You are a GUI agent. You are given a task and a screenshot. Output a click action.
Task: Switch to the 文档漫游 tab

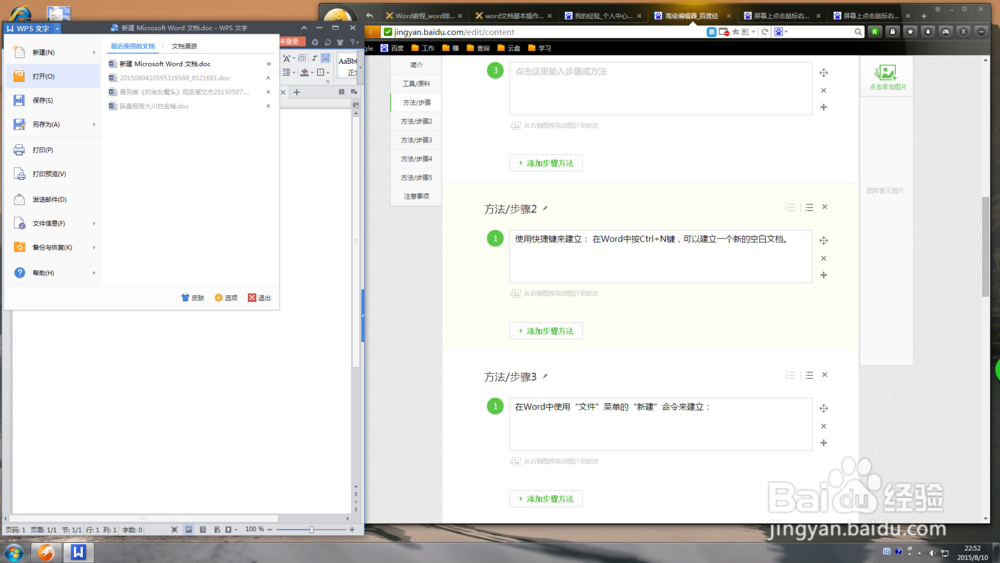(184, 46)
